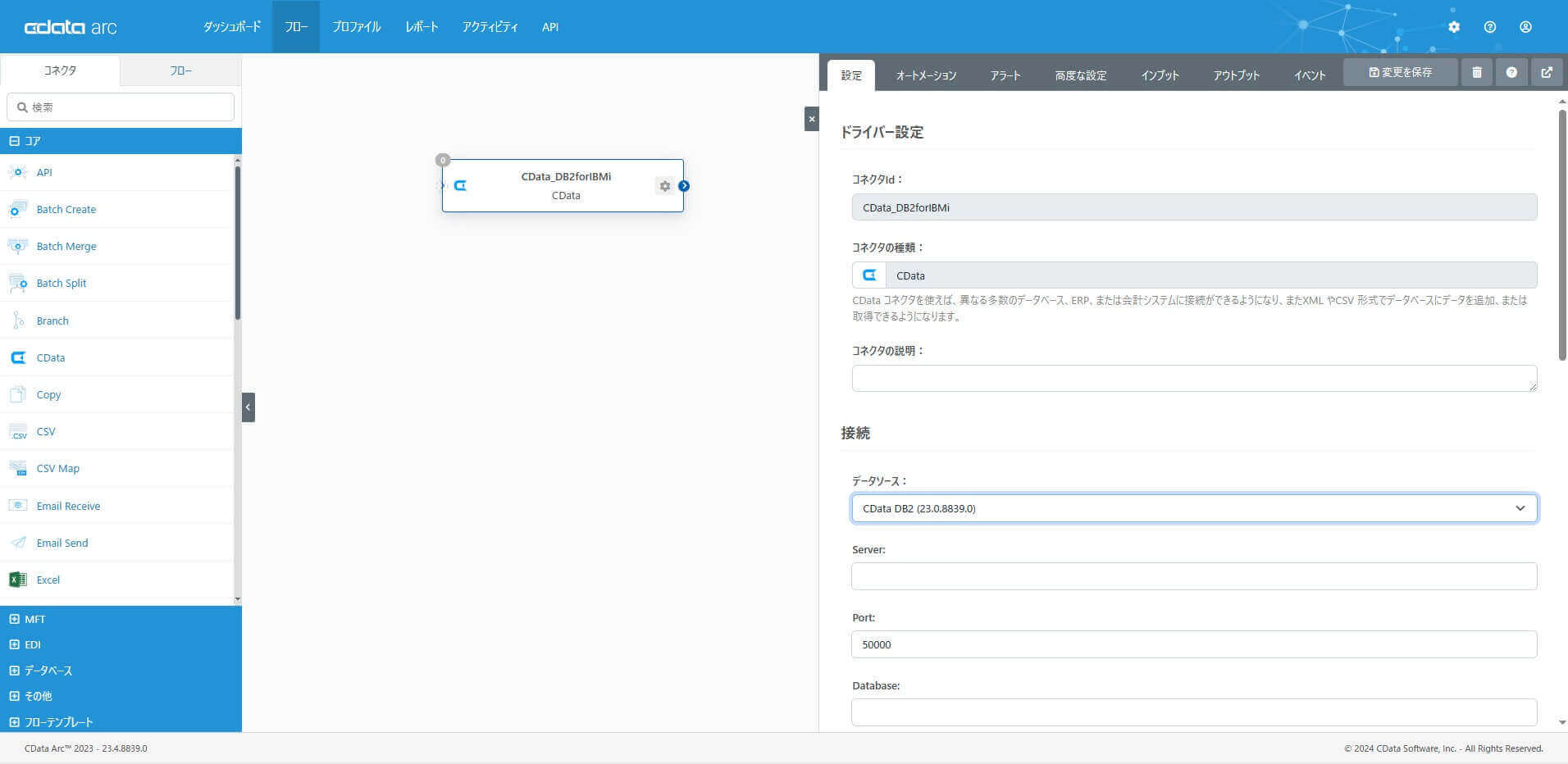Open レポート in top navigation
This screenshot has height=764, width=1568.
pos(422,27)
